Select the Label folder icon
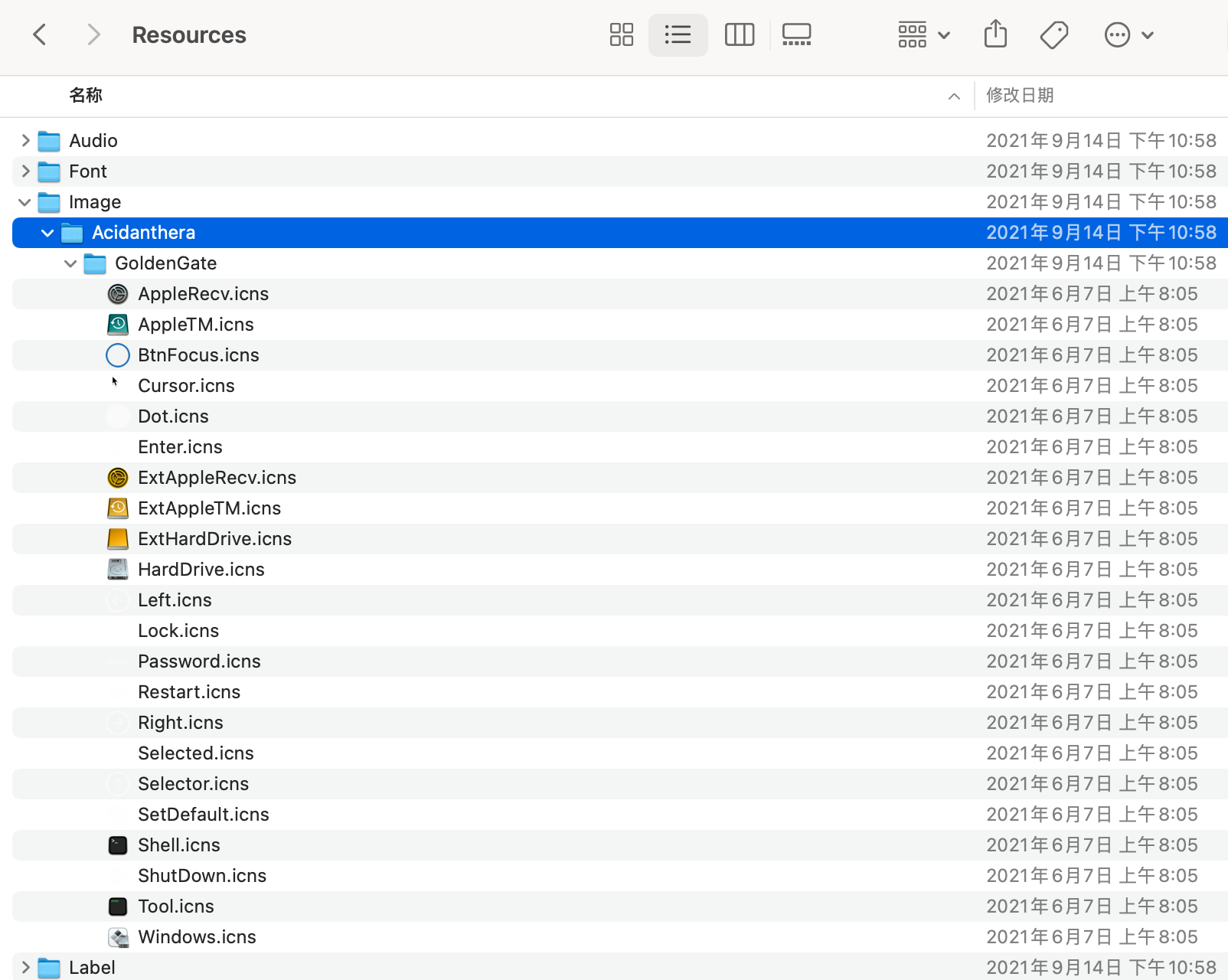 point(49,968)
